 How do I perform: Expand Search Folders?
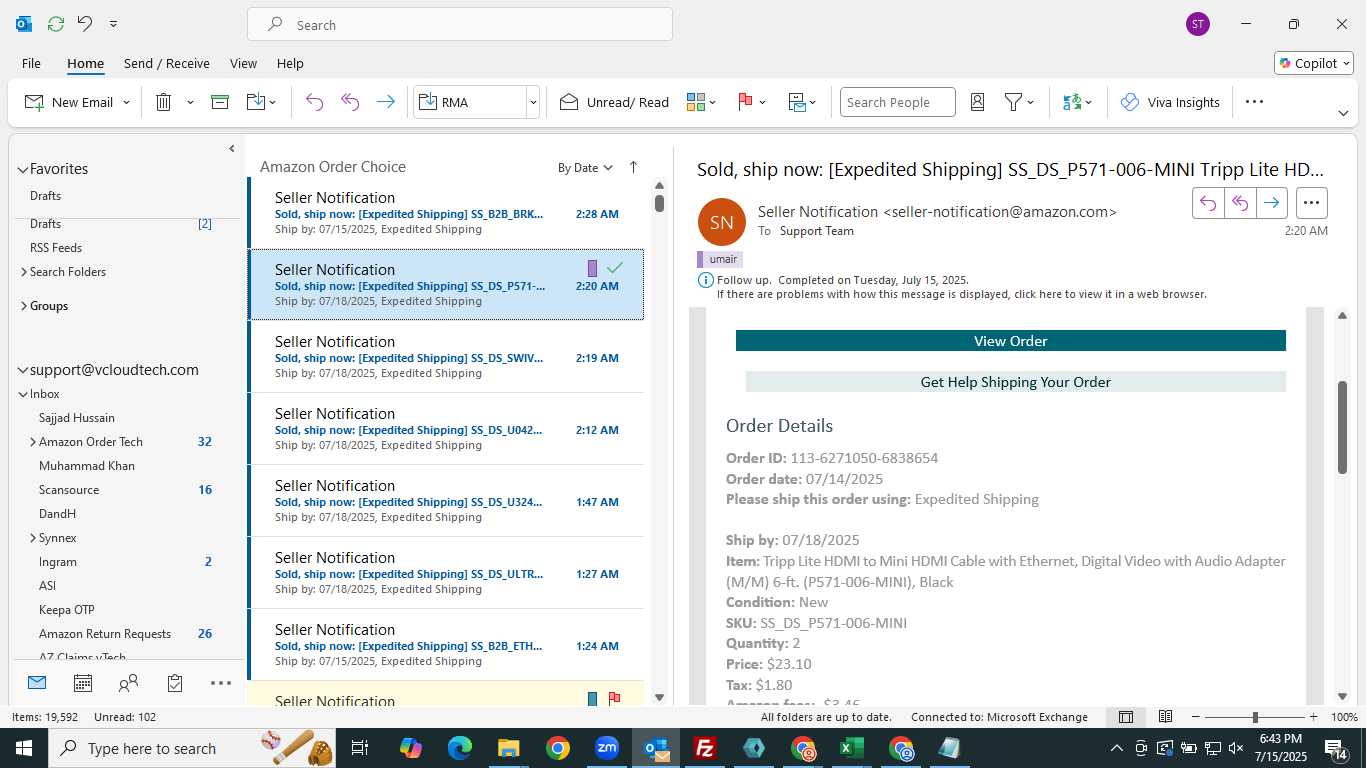tap(24, 272)
